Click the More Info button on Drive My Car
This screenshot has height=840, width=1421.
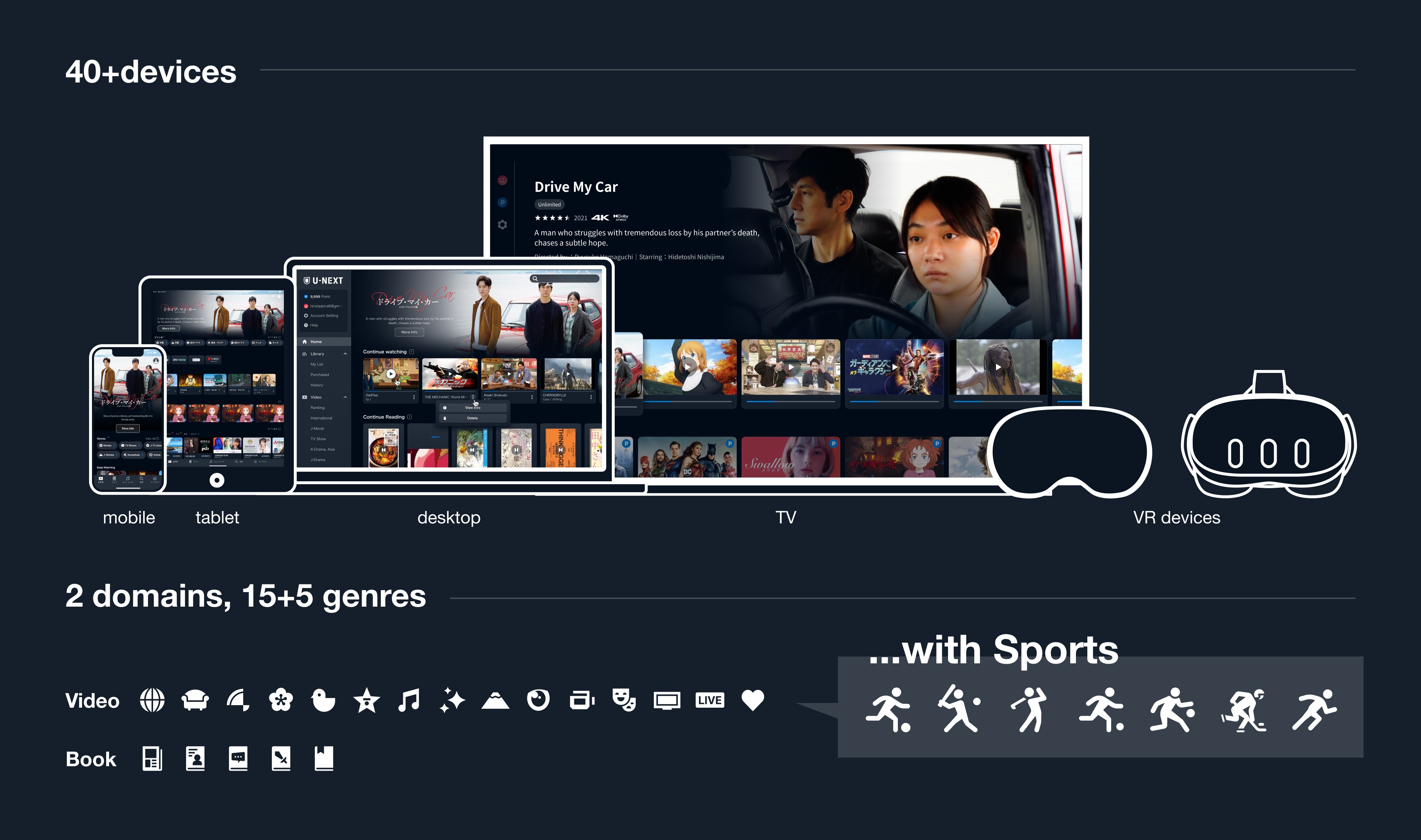[x=409, y=332]
